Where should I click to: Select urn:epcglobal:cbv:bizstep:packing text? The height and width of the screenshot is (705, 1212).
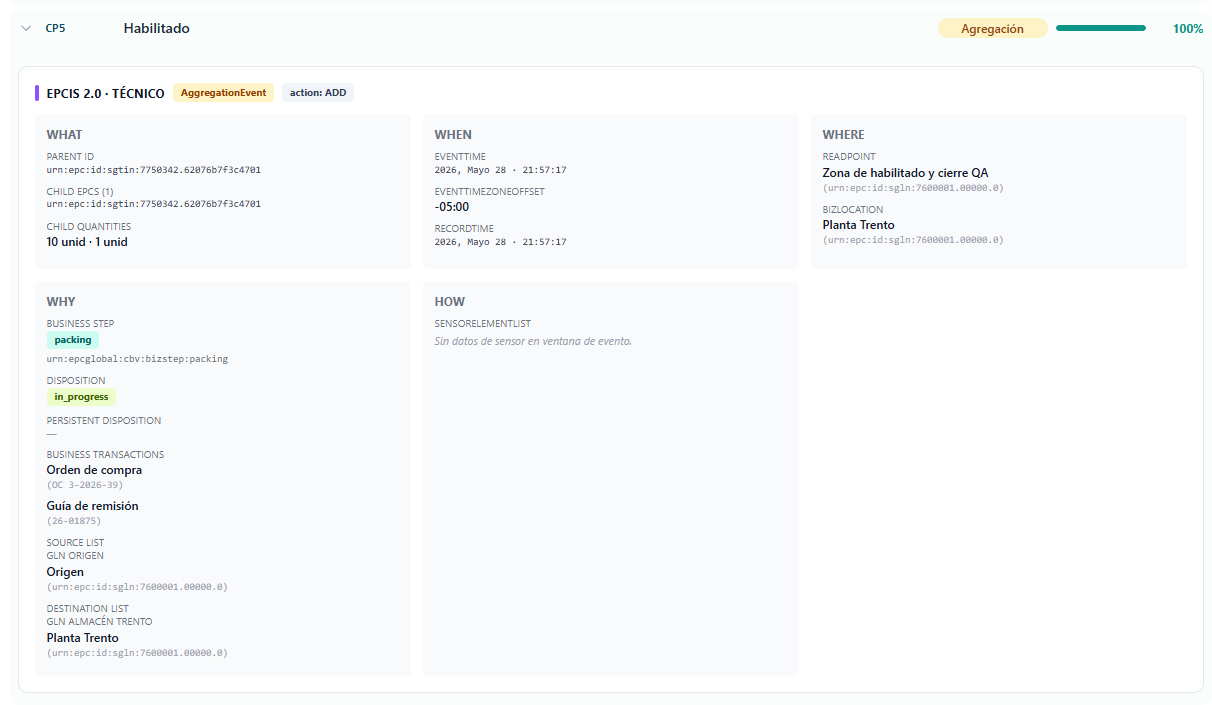tap(137, 359)
